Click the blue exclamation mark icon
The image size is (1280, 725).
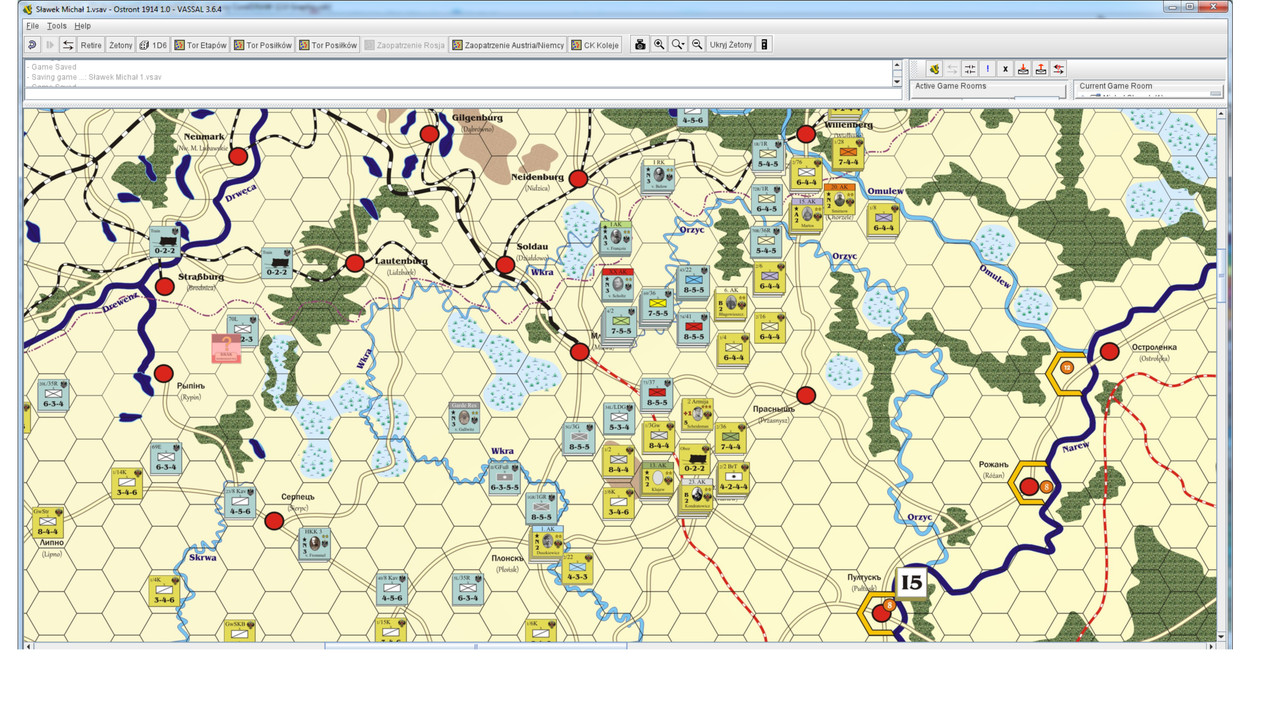(988, 69)
